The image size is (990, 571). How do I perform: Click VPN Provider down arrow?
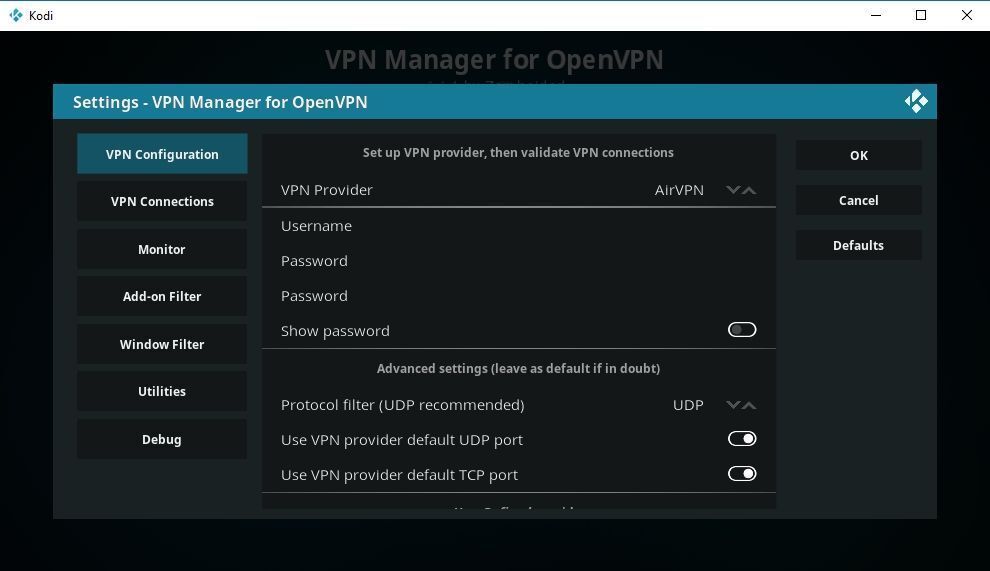(x=733, y=190)
